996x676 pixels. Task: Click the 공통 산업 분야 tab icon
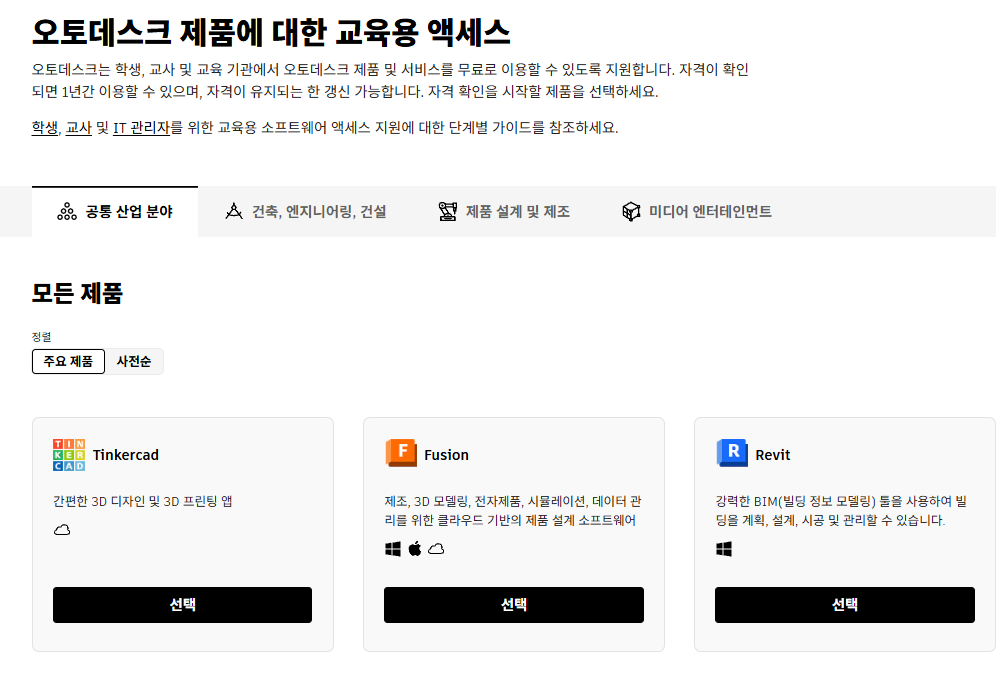(x=67, y=212)
